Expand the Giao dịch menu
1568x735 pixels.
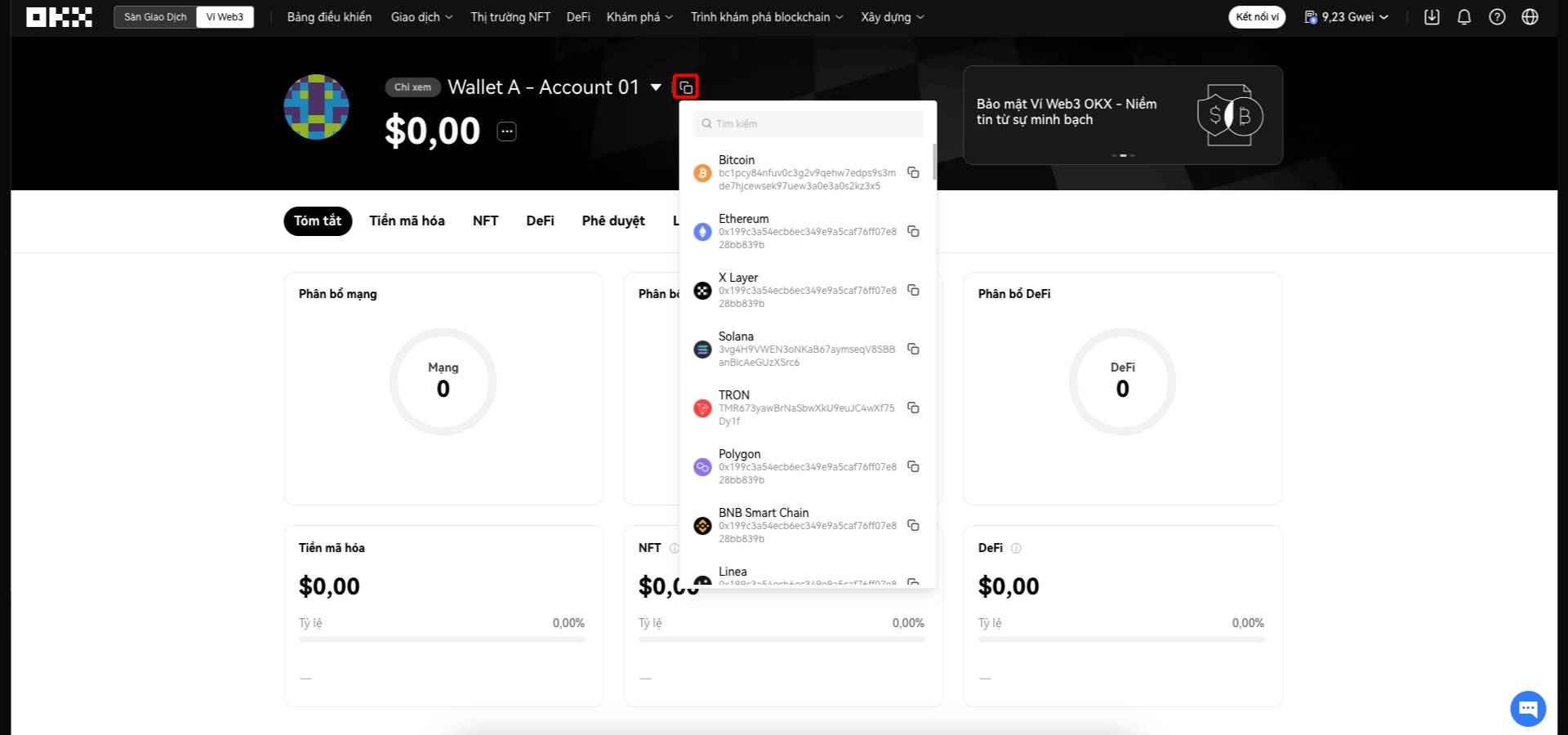421,17
